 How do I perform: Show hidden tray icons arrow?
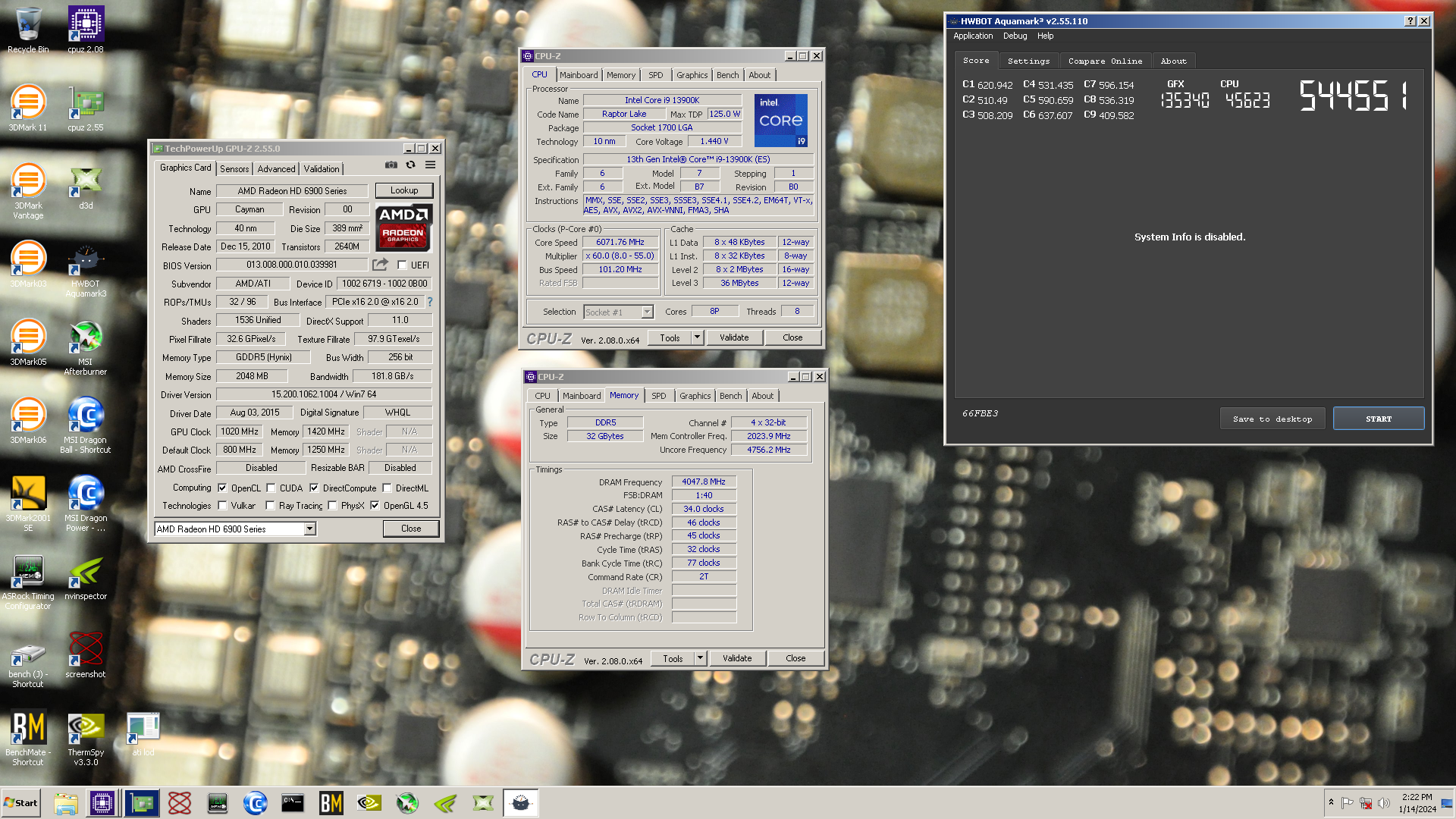tap(1331, 802)
